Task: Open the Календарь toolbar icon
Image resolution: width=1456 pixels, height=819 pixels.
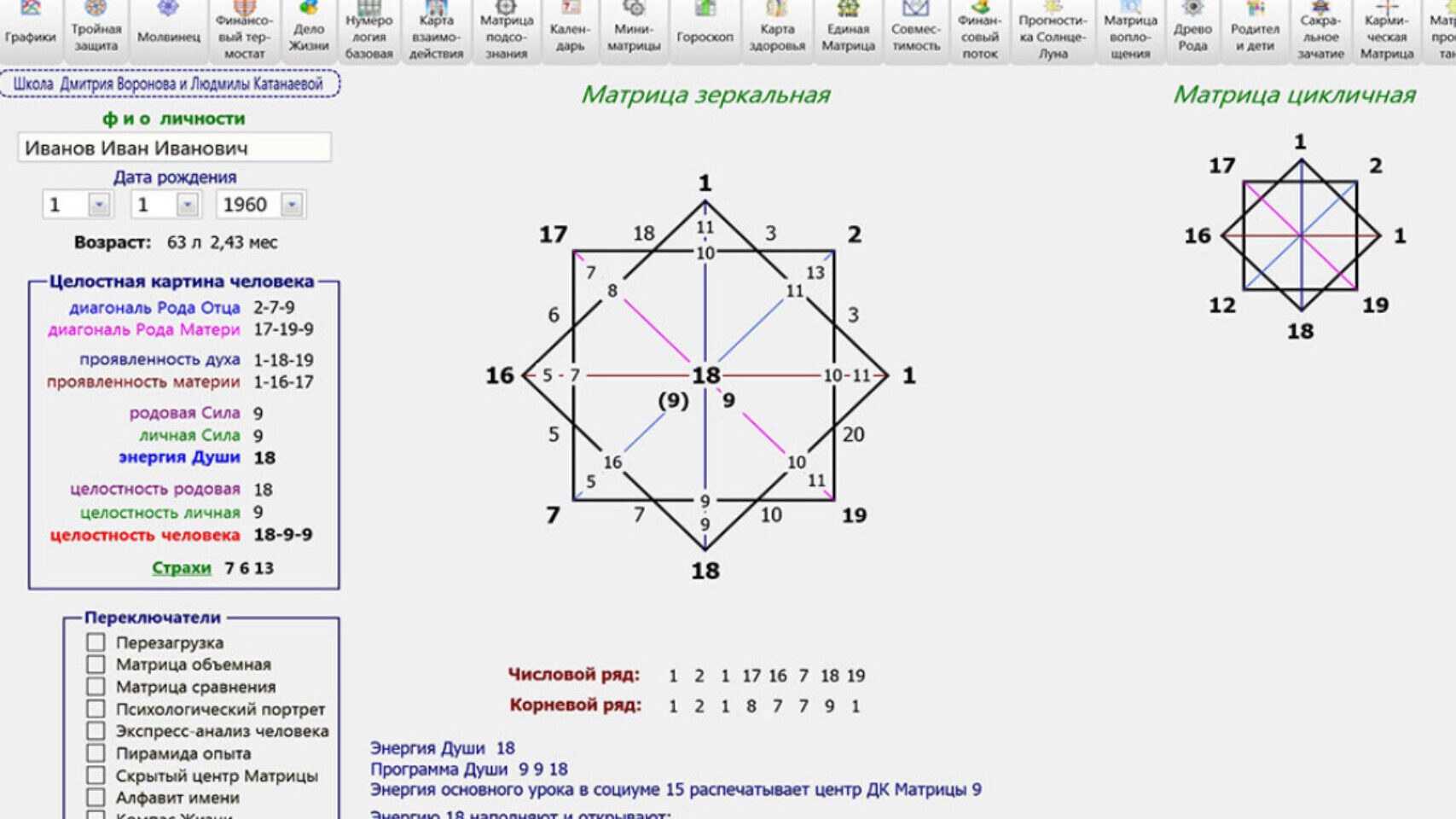Action: coord(570,27)
